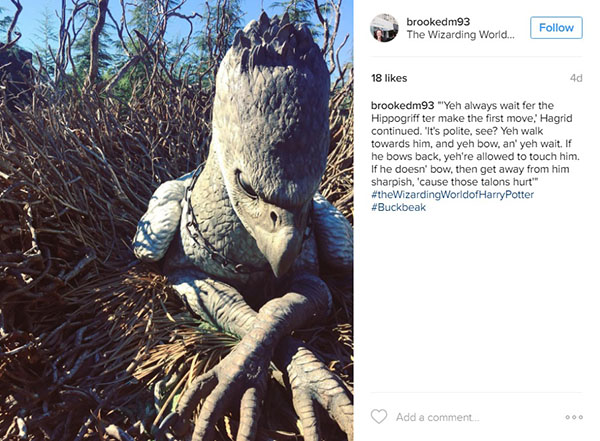The width and height of the screenshot is (600, 441).
Task: Follow brookedm93 with the Follow button
Action: [x=556, y=28]
